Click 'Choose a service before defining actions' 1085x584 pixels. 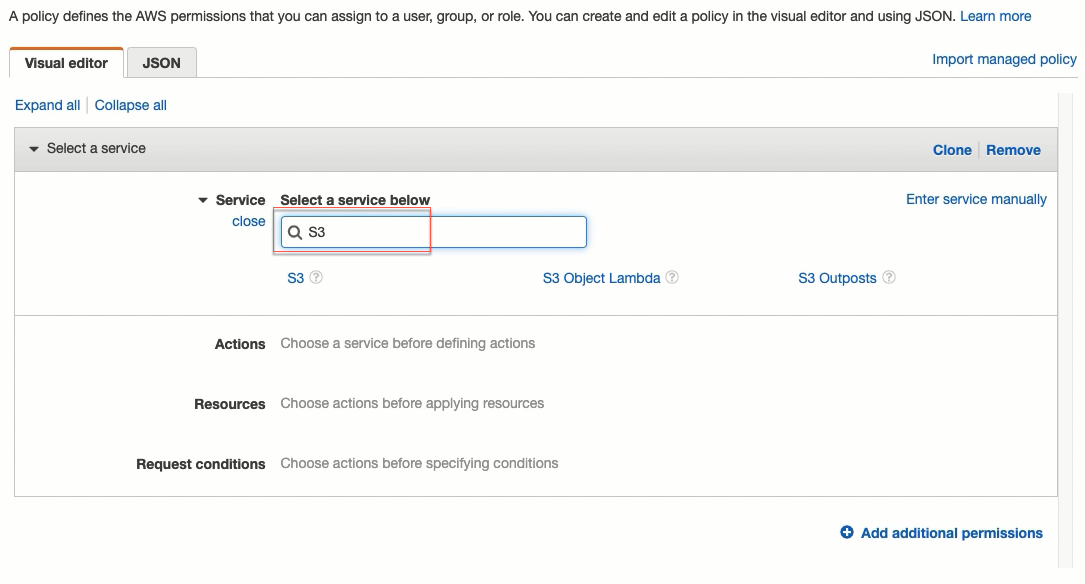pyautogui.click(x=408, y=343)
